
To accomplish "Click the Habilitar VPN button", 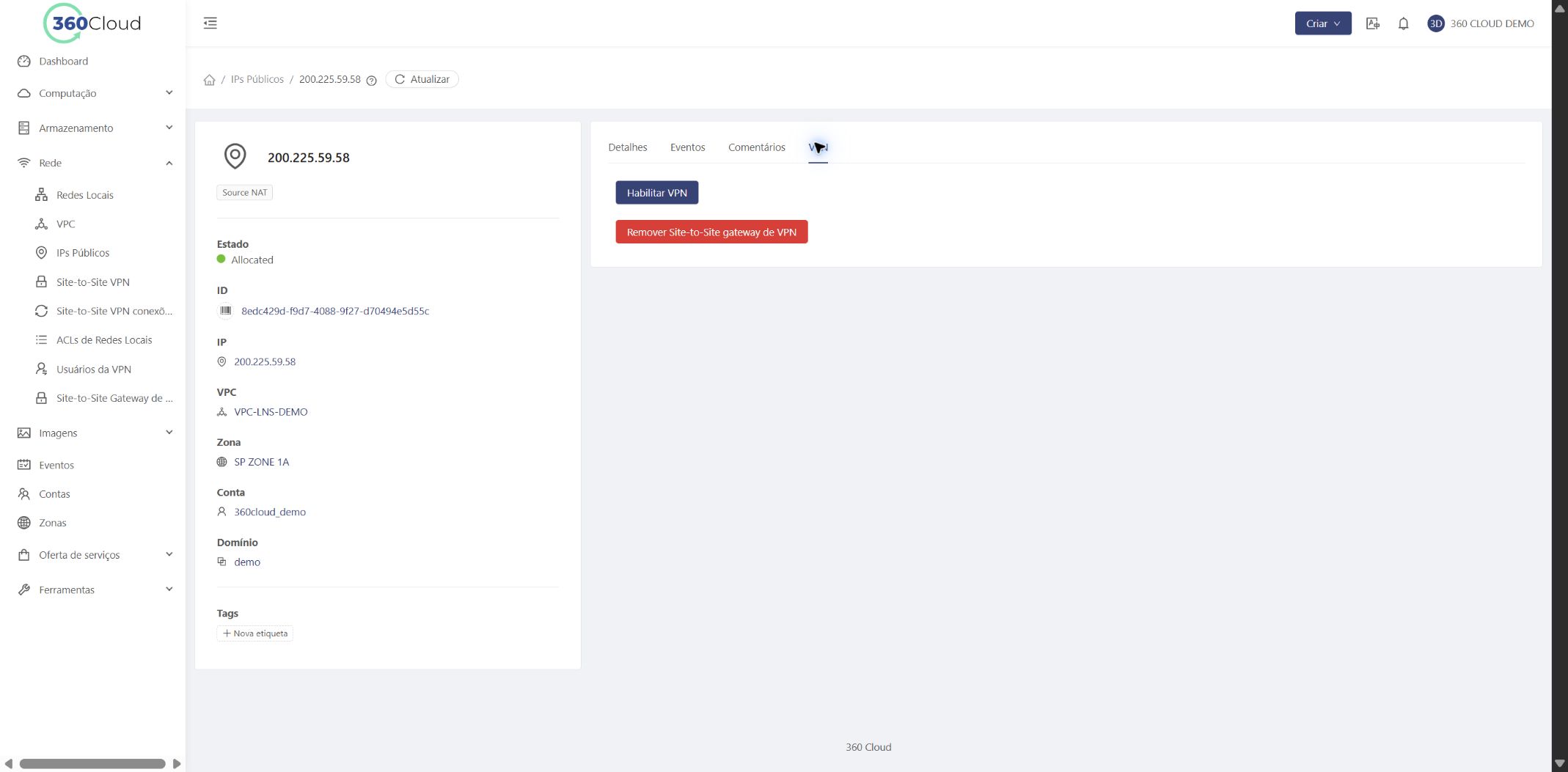I will (656, 193).
